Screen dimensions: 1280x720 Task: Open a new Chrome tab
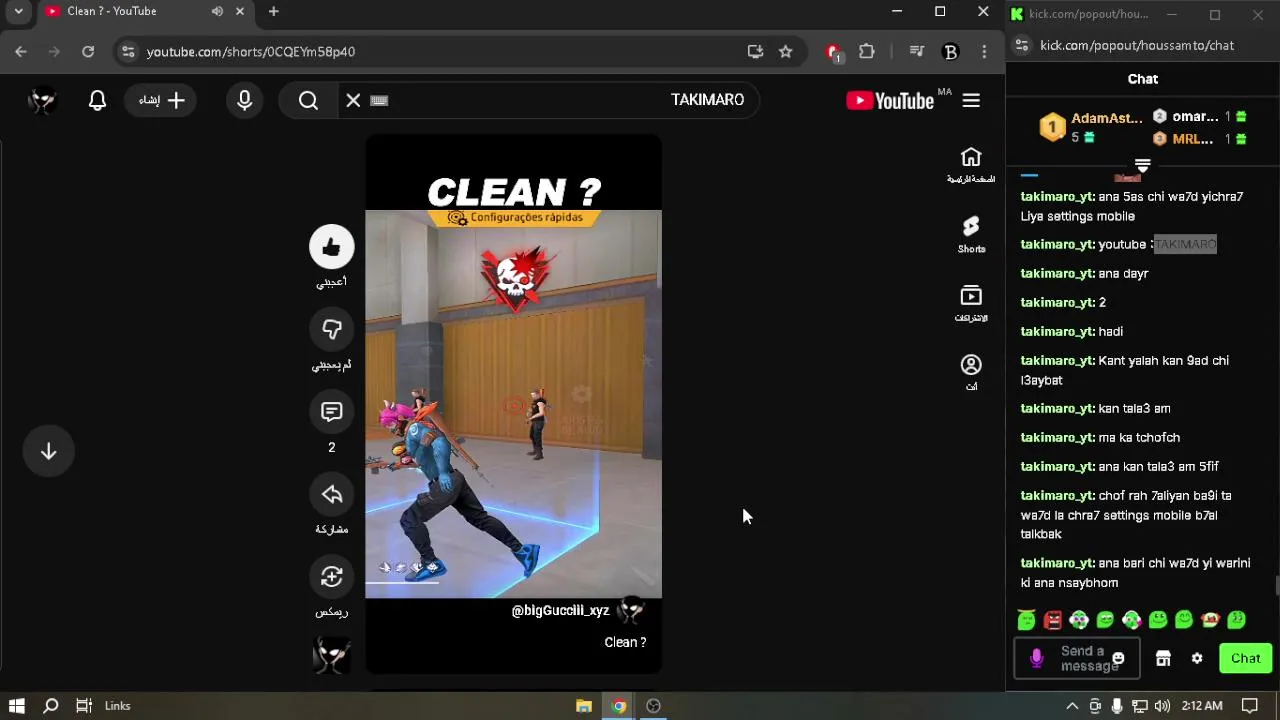coord(273,11)
